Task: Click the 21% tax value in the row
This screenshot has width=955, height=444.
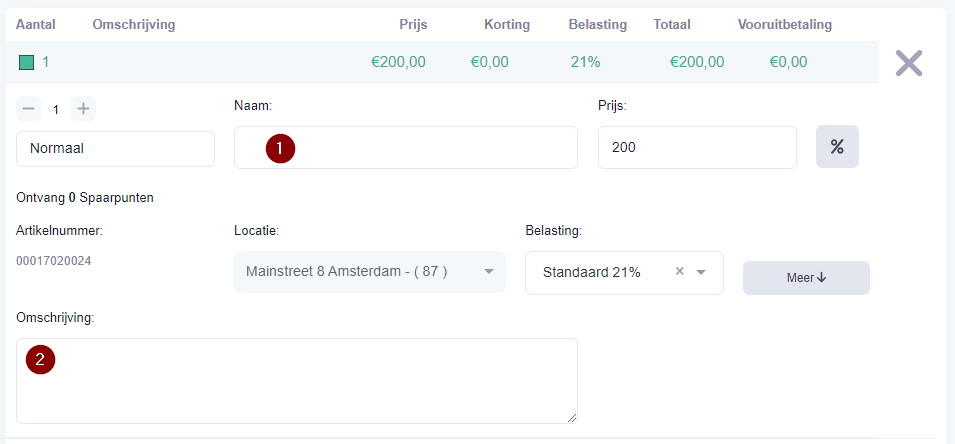Action: point(585,62)
